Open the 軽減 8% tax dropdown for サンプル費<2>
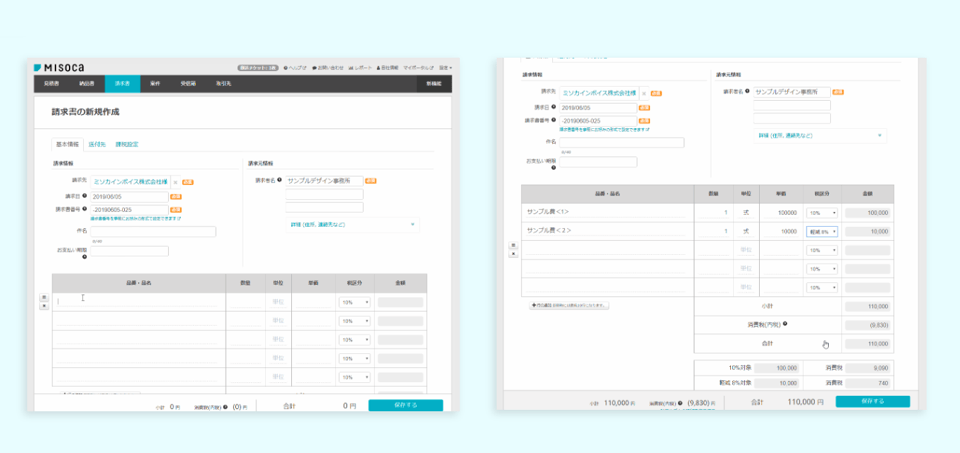 (x=821, y=231)
